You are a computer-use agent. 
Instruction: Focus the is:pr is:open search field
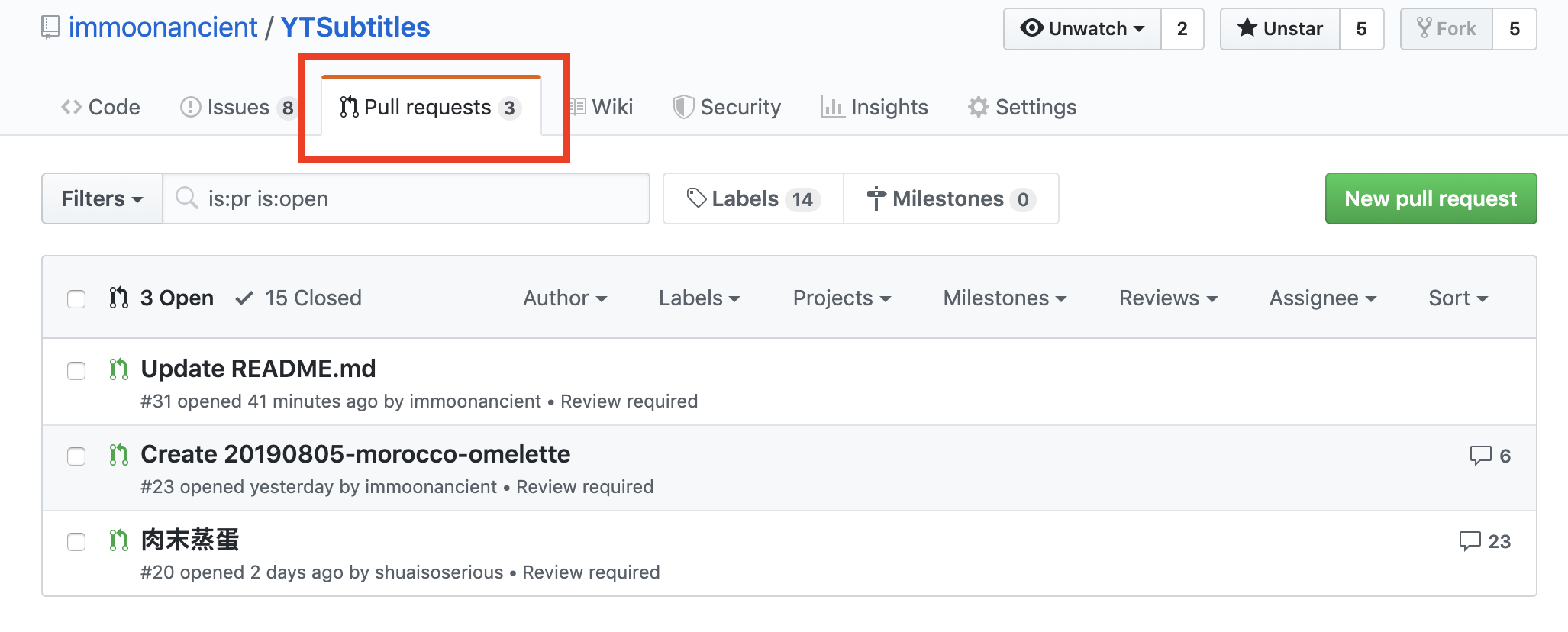click(407, 198)
